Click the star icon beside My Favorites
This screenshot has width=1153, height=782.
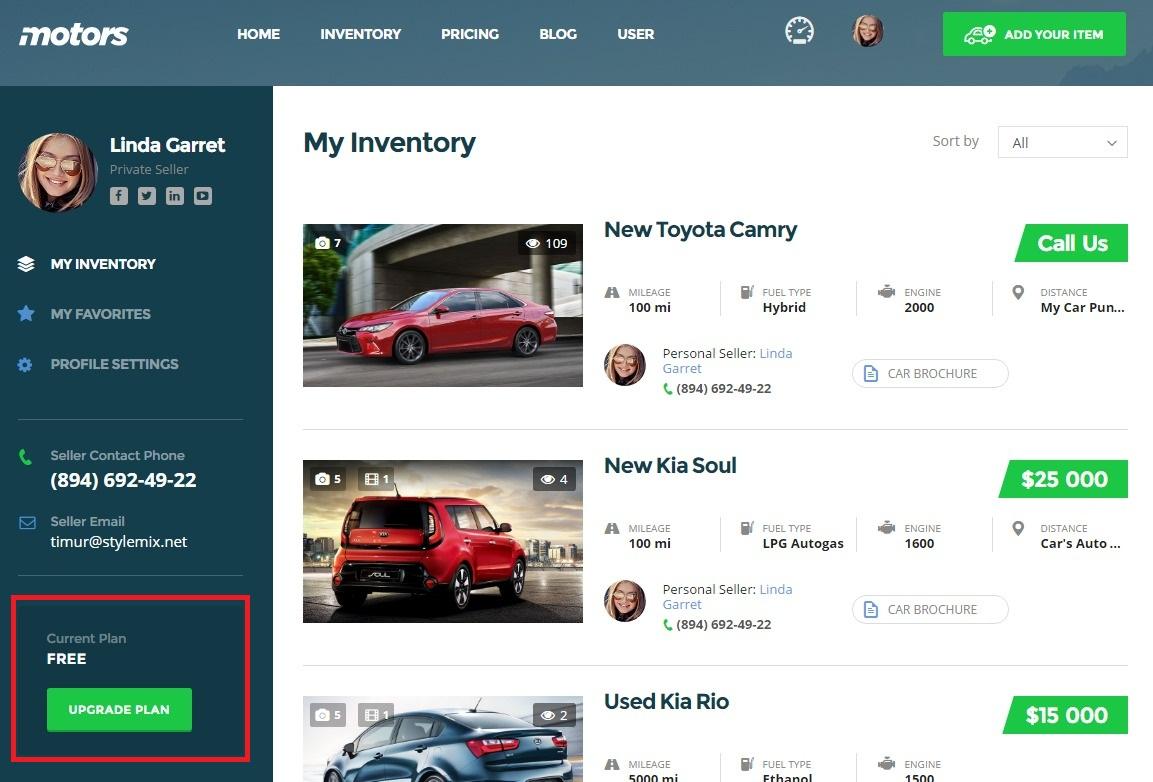point(26,314)
